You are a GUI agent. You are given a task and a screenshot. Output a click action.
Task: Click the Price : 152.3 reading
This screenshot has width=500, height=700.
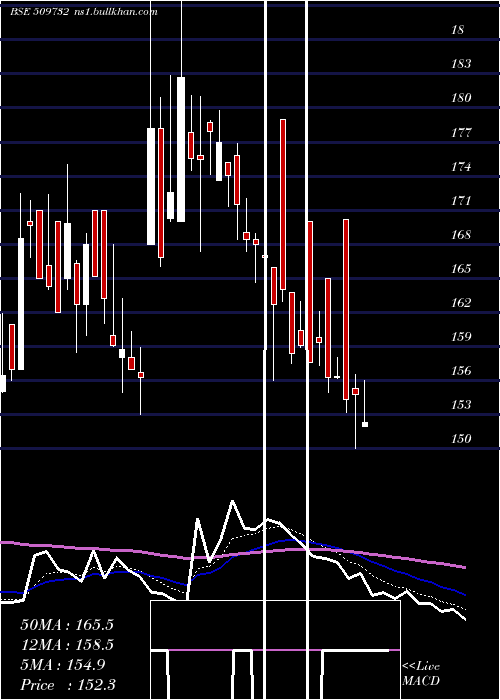[x=68, y=685]
